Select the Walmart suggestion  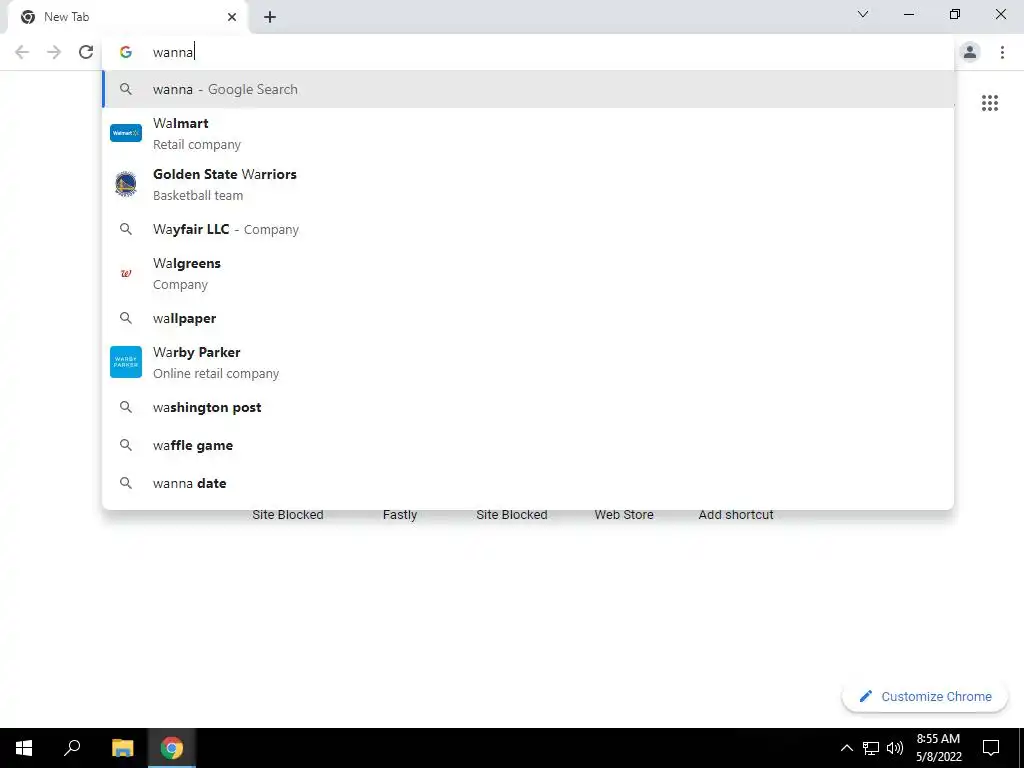tap(528, 133)
